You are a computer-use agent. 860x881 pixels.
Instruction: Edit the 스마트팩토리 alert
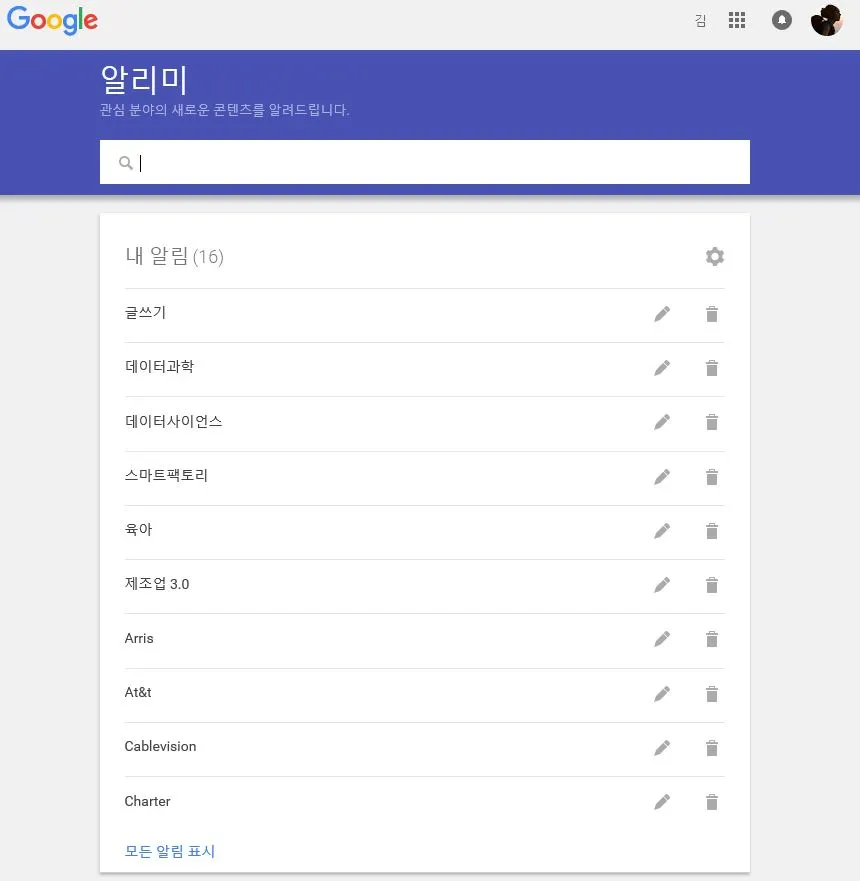[x=662, y=477]
